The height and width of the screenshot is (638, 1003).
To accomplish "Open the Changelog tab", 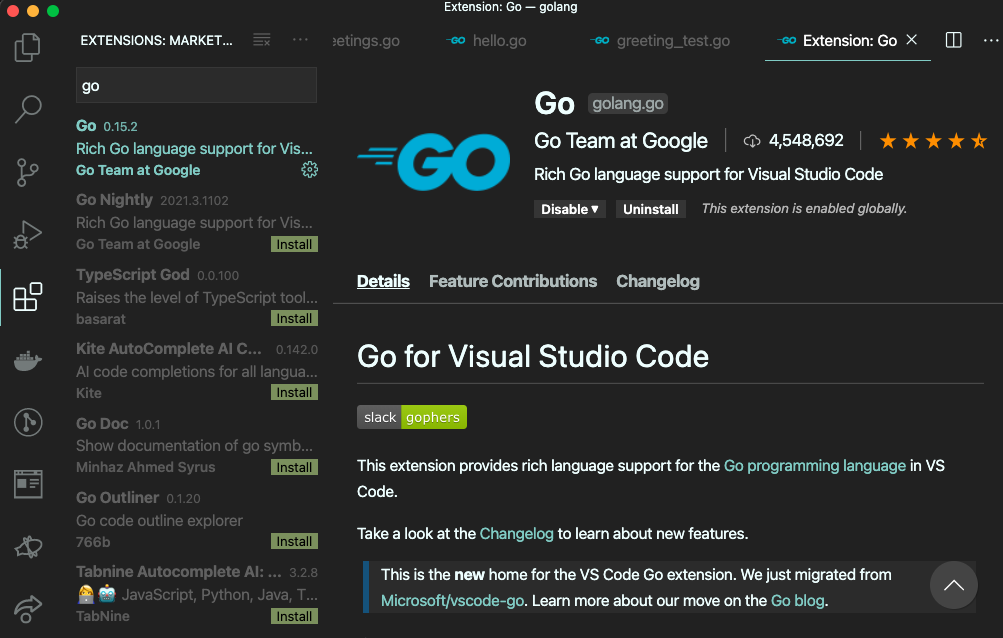I will point(658,281).
